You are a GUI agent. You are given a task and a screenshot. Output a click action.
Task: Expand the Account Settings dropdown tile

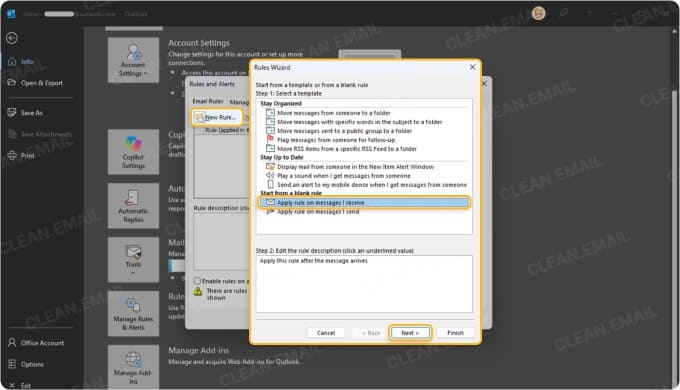133,60
